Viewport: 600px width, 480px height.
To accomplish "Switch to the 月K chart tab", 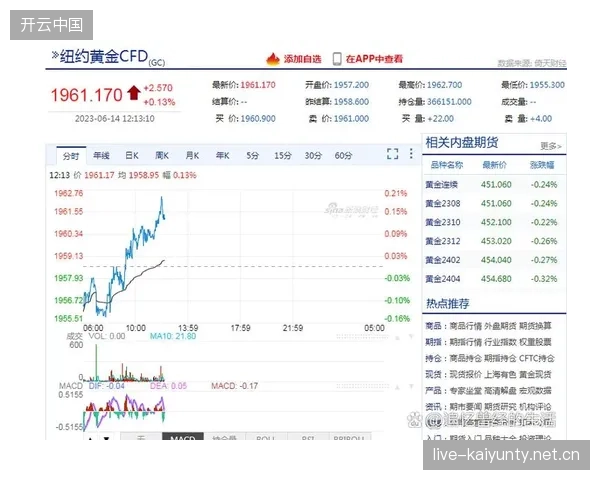I will pyautogui.click(x=192, y=155).
